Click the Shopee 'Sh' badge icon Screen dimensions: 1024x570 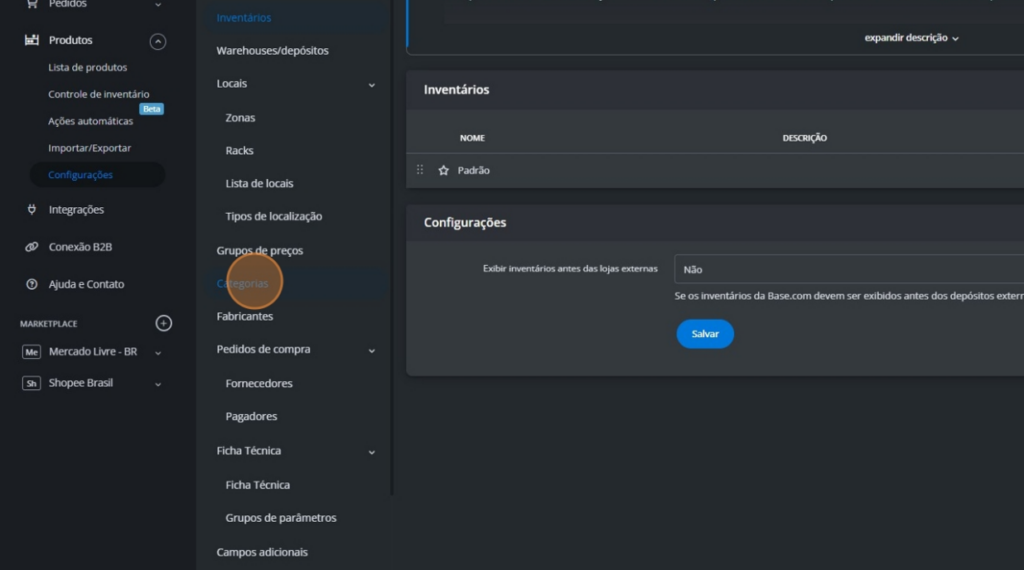(x=31, y=383)
